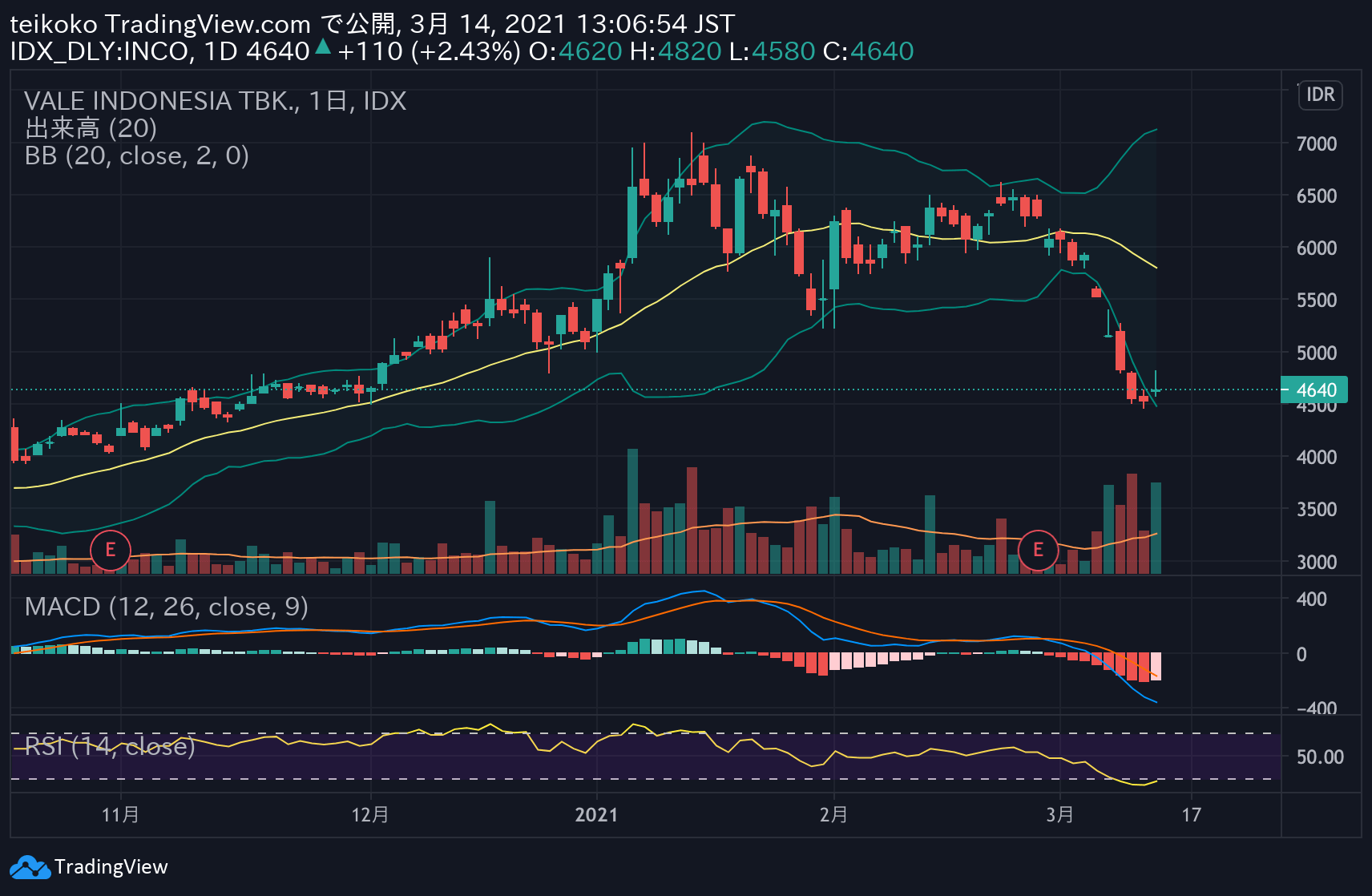Select the current price label 4640

[1314, 390]
